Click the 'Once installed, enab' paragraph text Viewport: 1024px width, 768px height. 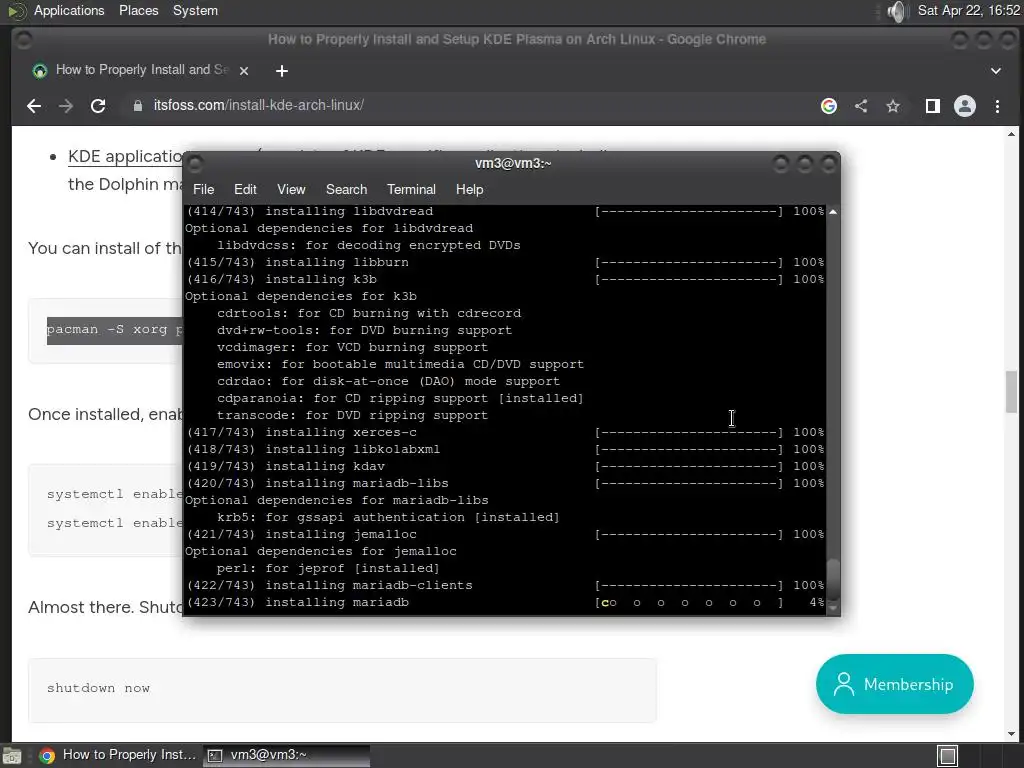point(105,415)
